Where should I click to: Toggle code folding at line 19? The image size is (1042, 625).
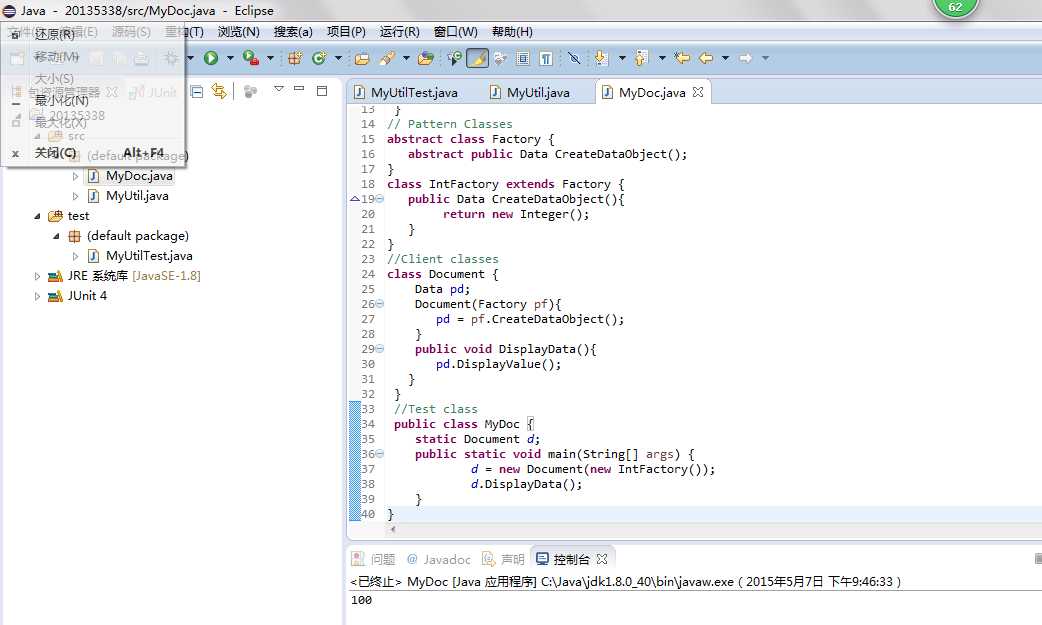[x=380, y=199]
